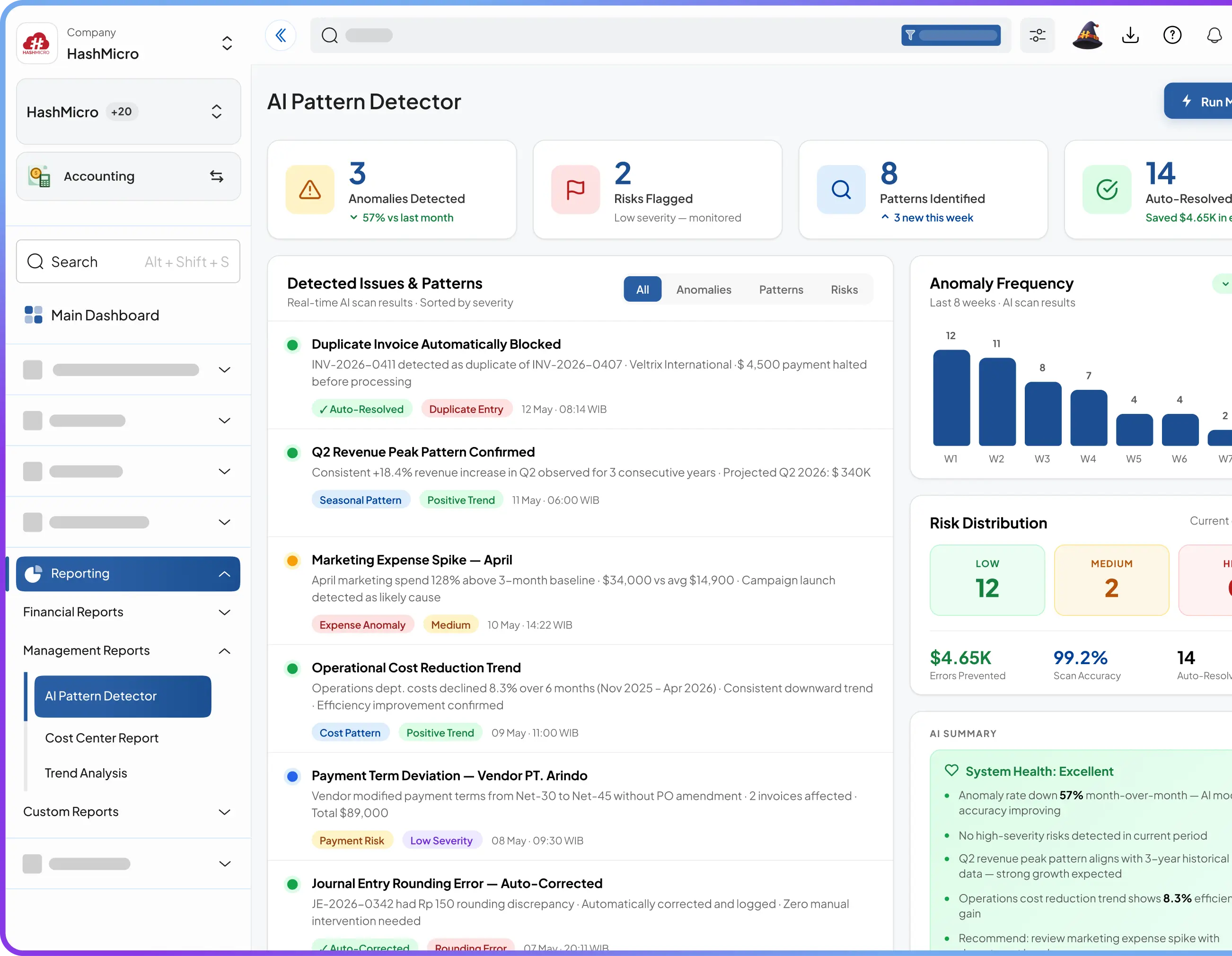Switch to the Patterns tab
This screenshot has width=1232, height=956.
click(781, 289)
